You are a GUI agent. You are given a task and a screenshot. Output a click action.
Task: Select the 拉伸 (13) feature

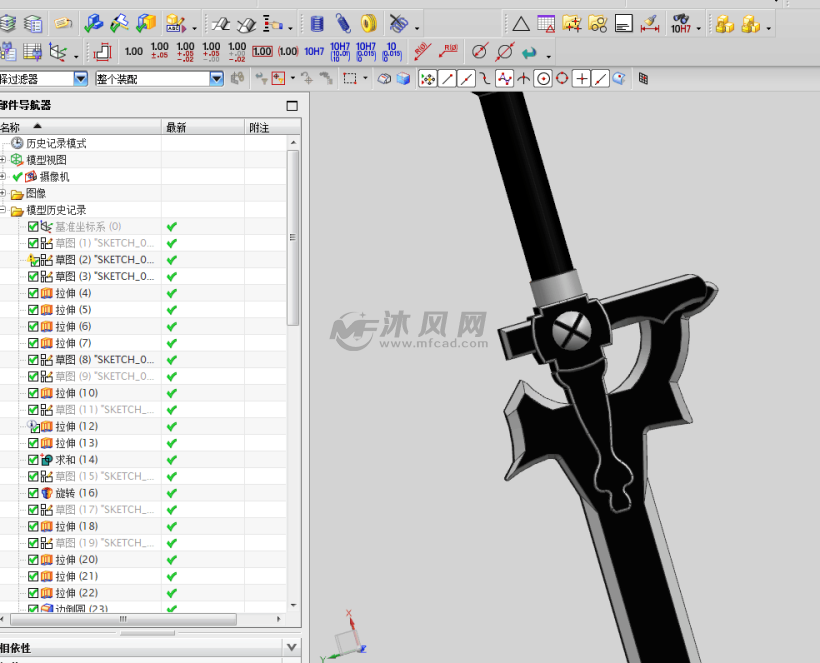(x=76, y=443)
